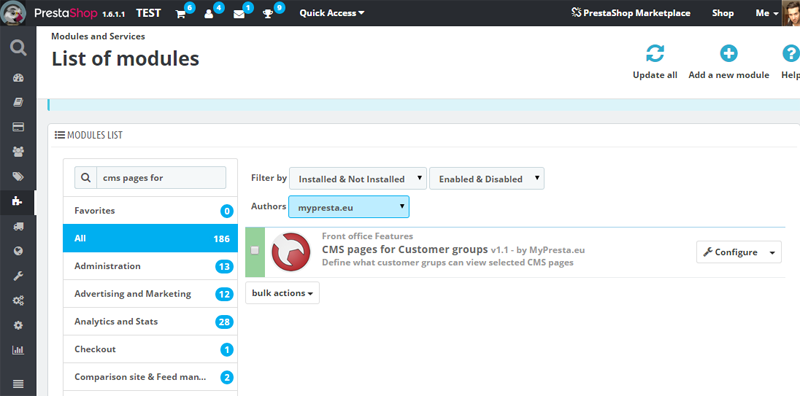The image size is (800, 396).
Task: Open the orders cart notification icon
Action: click(x=181, y=14)
